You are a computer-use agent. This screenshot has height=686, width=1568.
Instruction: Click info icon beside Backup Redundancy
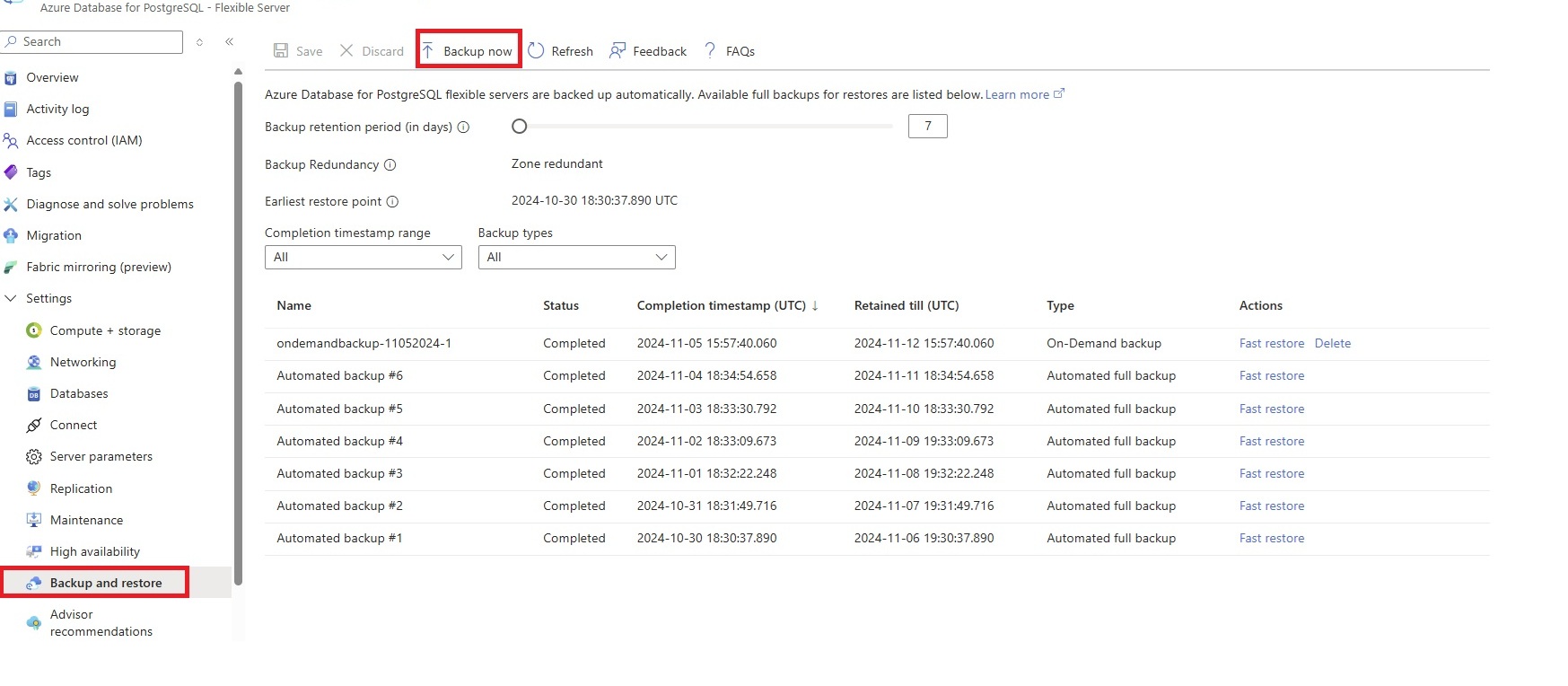click(x=390, y=165)
